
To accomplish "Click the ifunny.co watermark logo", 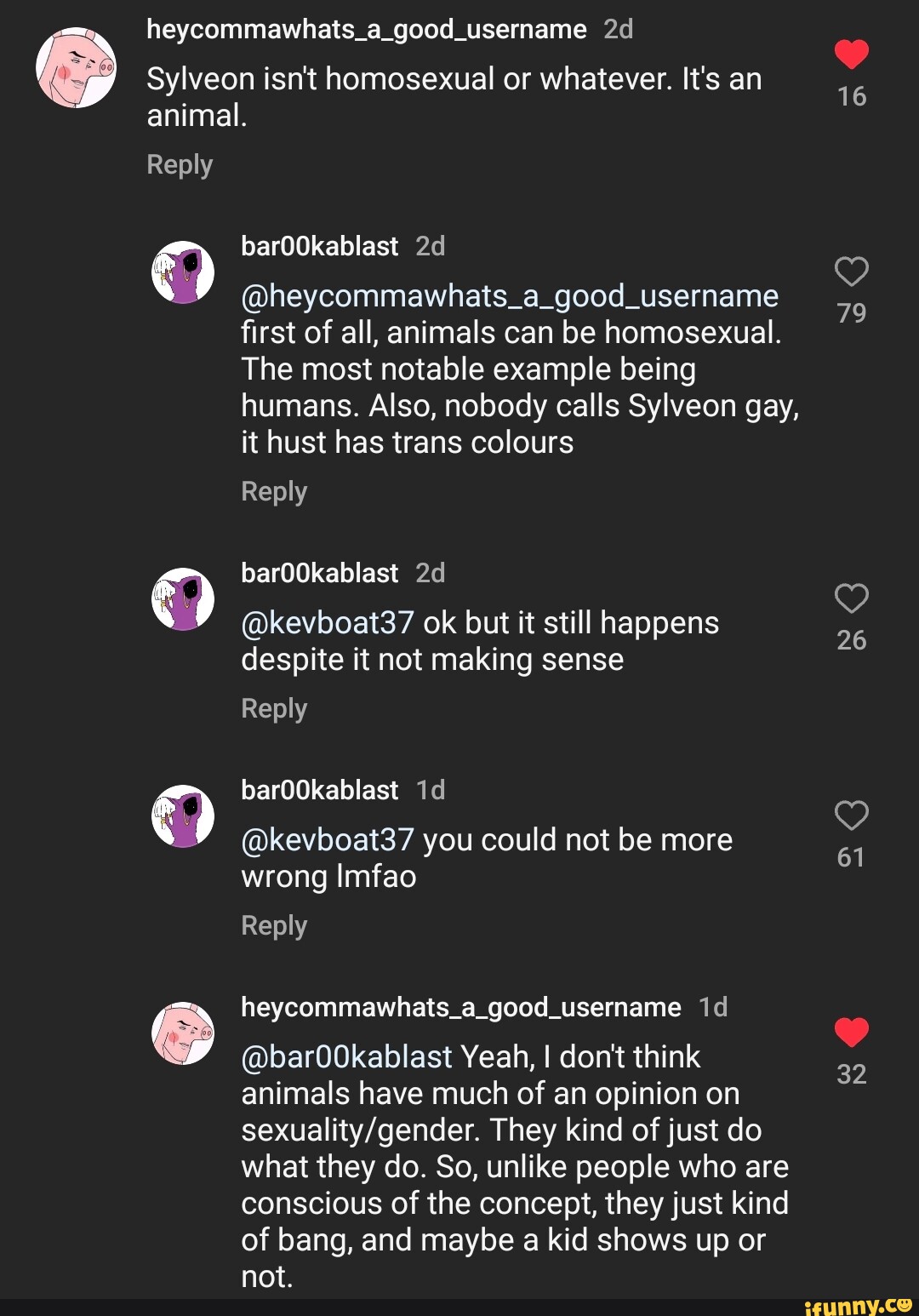I will click(858, 1306).
